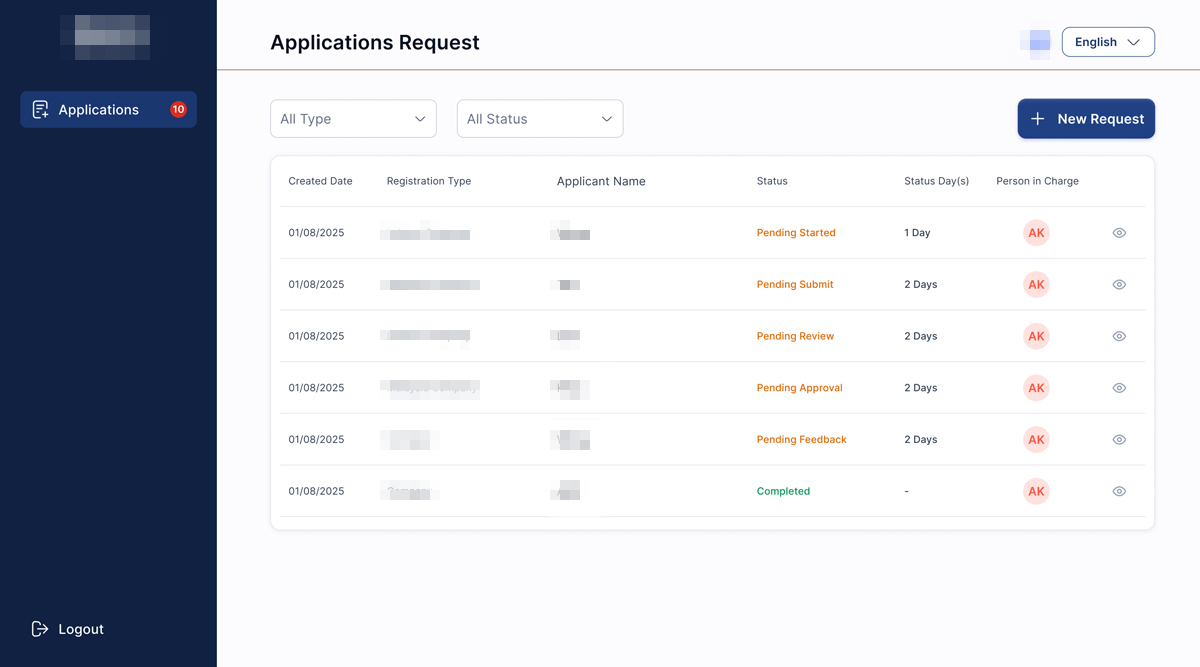The height and width of the screenshot is (667, 1200).
Task: Open the Pending Review row eye icon
Action: [1119, 337]
